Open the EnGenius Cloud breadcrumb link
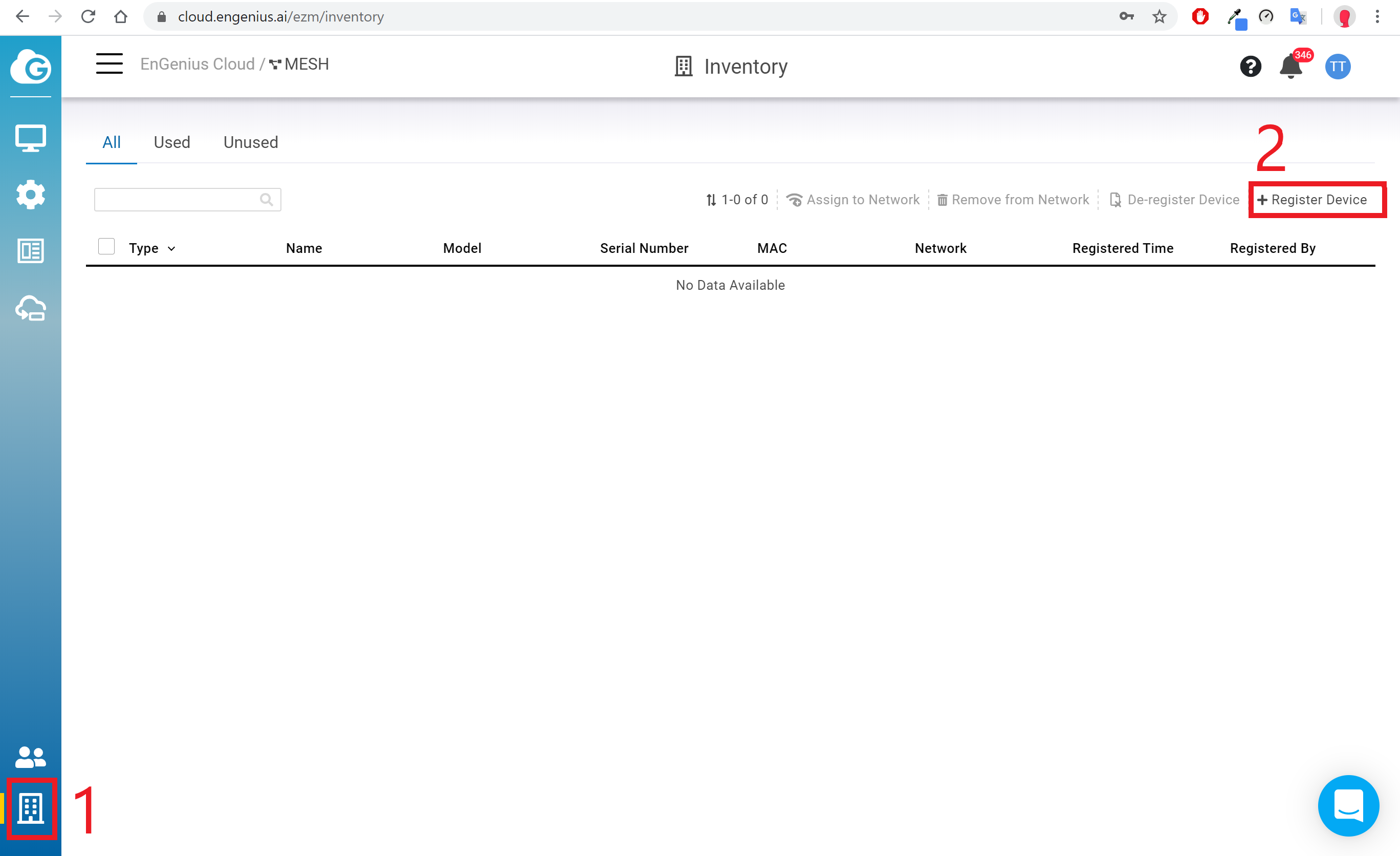Image resolution: width=1400 pixels, height=856 pixels. click(197, 64)
